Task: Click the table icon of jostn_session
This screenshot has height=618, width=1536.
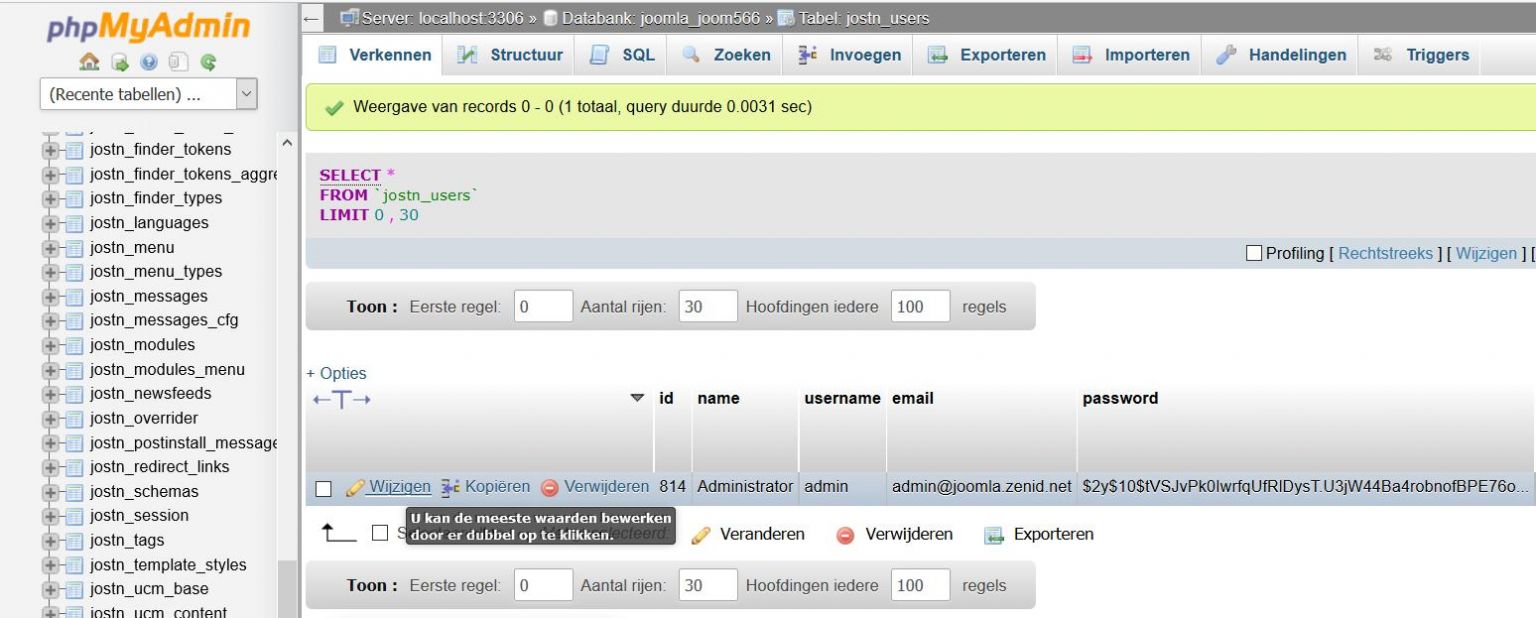Action: tap(74, 516)
